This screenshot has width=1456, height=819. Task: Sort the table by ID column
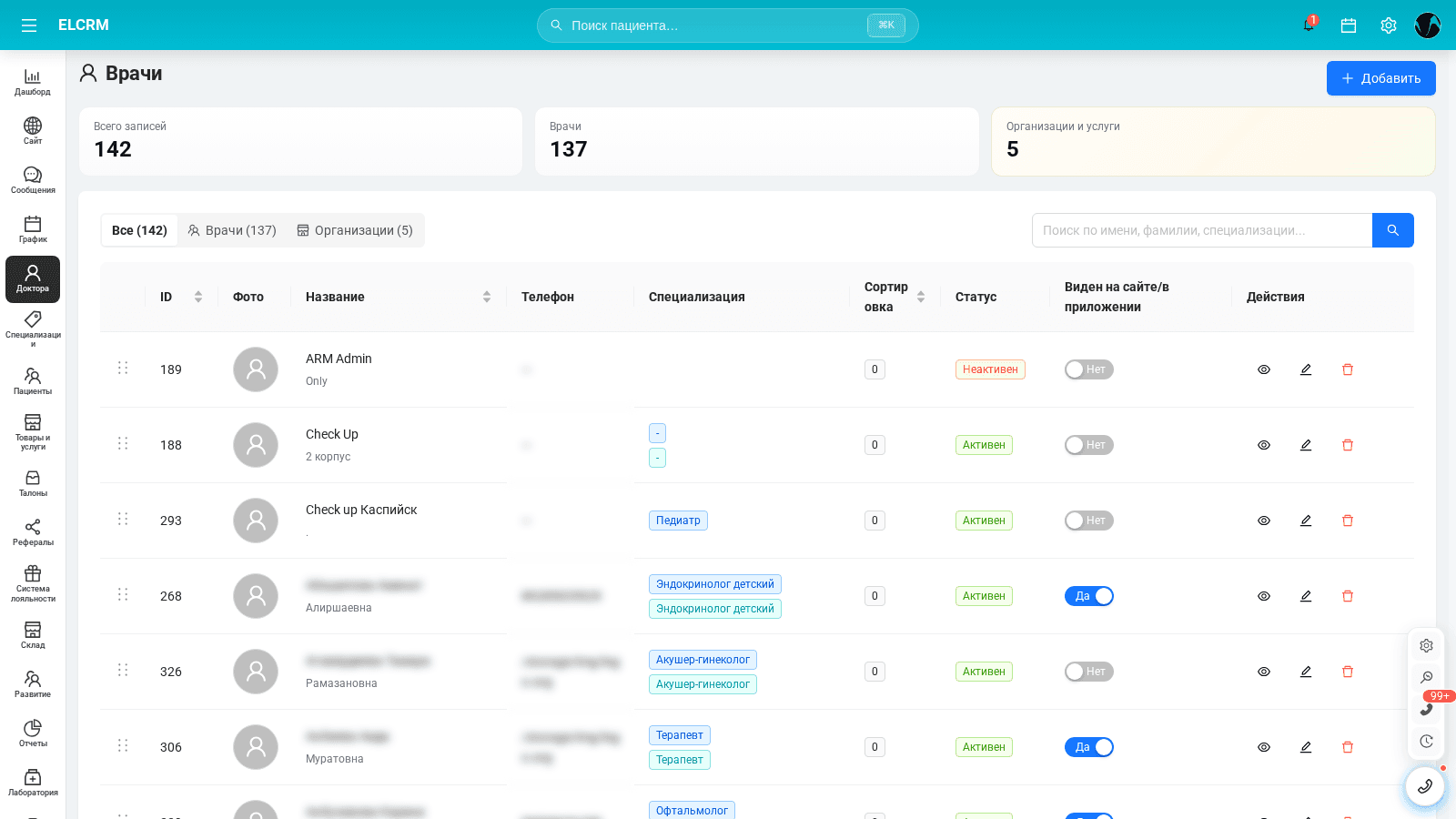(x=198, y=297)
